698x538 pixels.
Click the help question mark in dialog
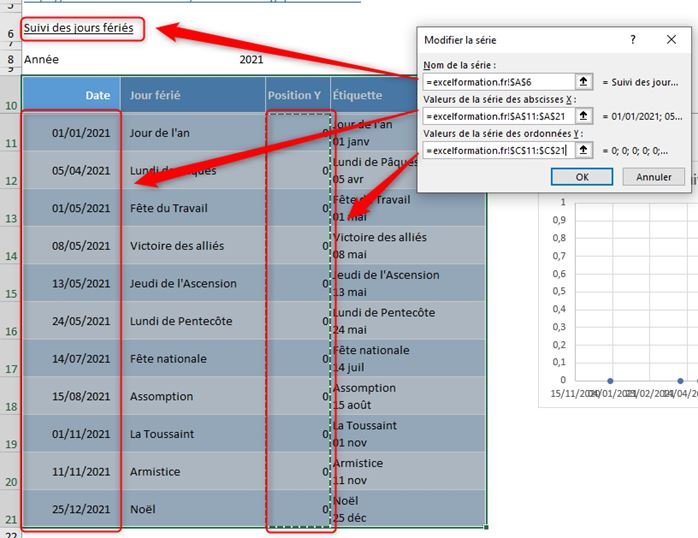click(x=632, y=40)
